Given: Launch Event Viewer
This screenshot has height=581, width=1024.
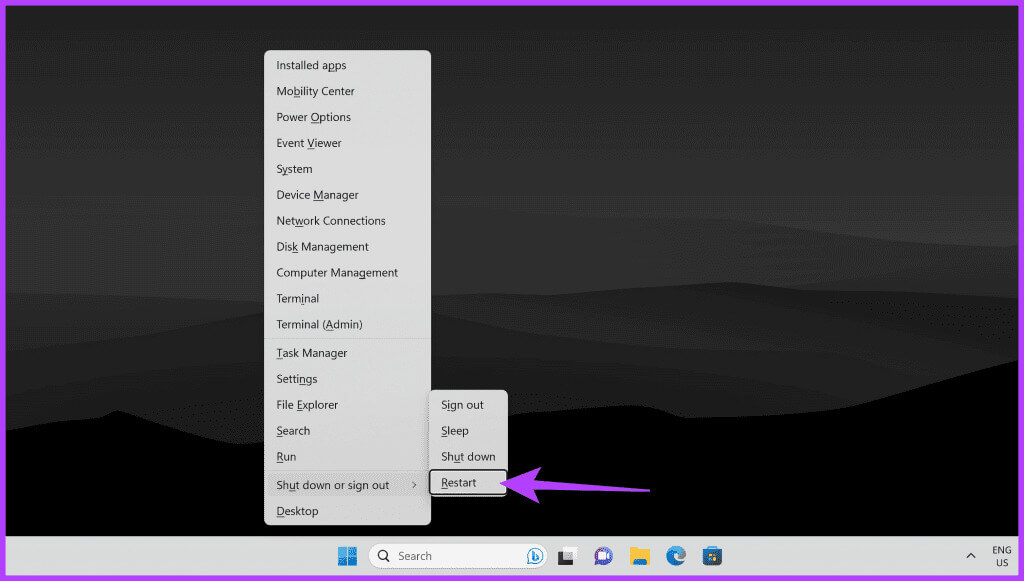Looking at the screenshot, I should coord(347,143).
